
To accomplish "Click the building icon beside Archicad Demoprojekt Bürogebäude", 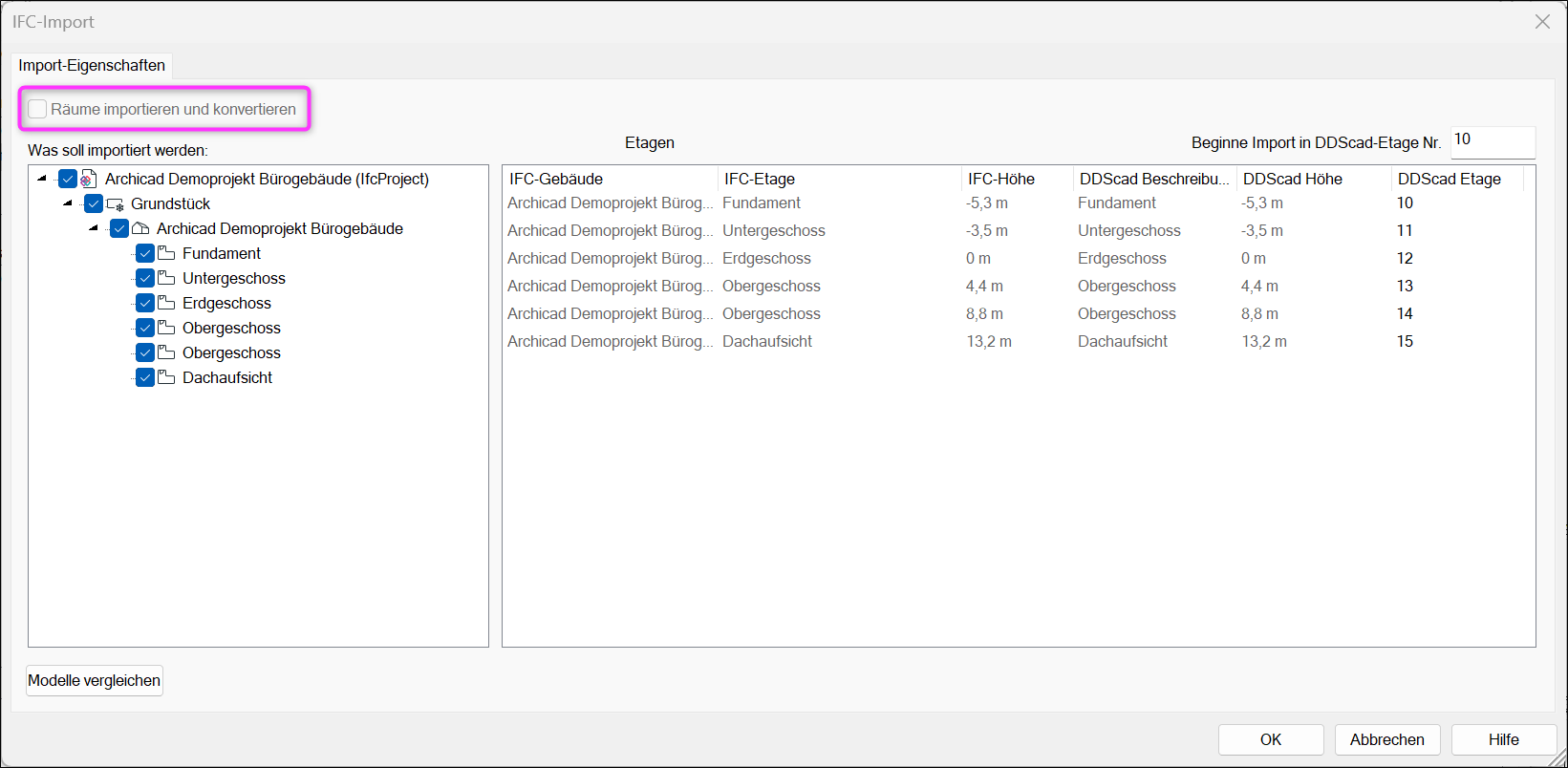I will click(140, 228).
